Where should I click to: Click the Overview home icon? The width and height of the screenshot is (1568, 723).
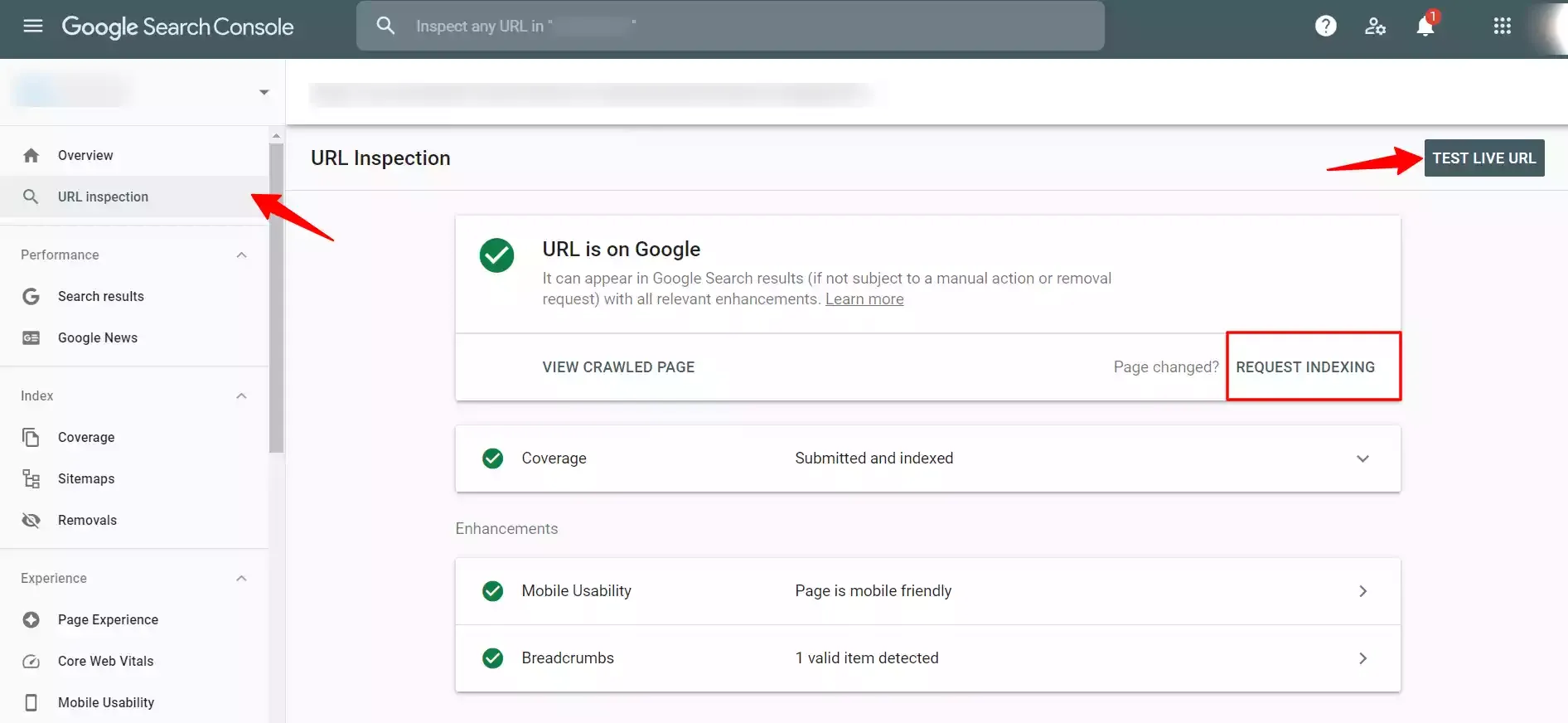[x=31, y=155]
